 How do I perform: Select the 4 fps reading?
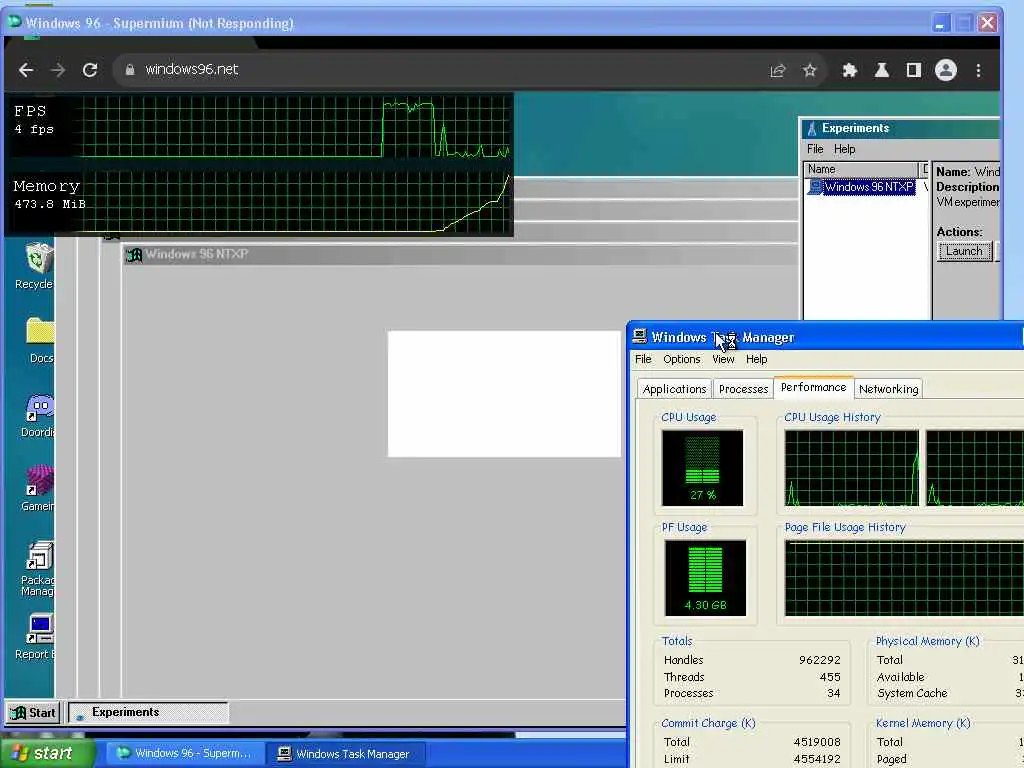click(x=34, y=129)
